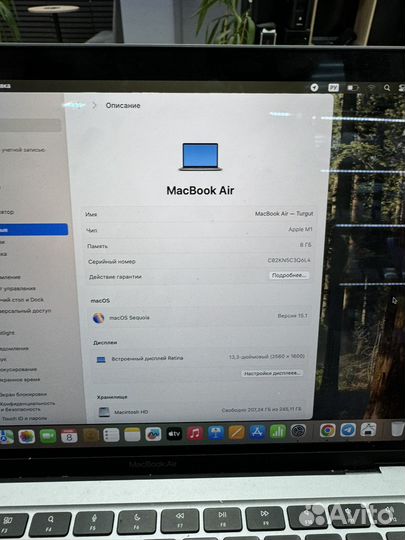Click the Версия 15.1 text
The width and height of the screenshot is (405, 540).
292,315
